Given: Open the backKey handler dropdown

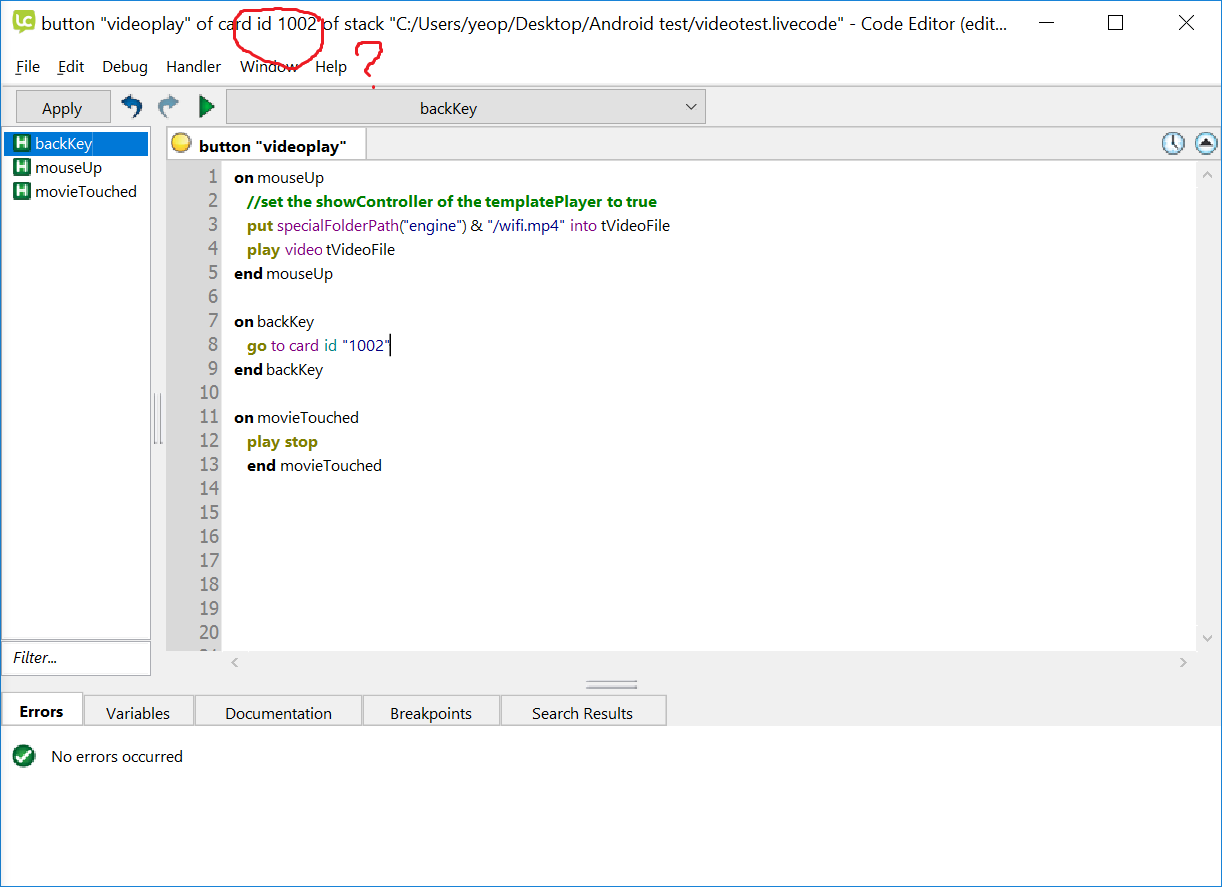Looking at the screenshot, I should pos(466,107).
